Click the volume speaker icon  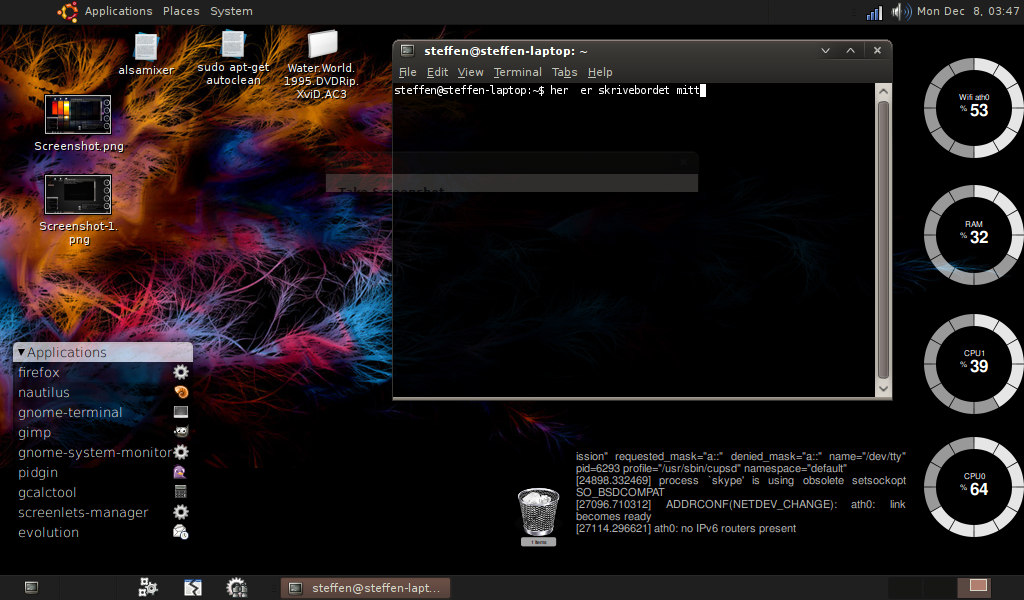901,12
